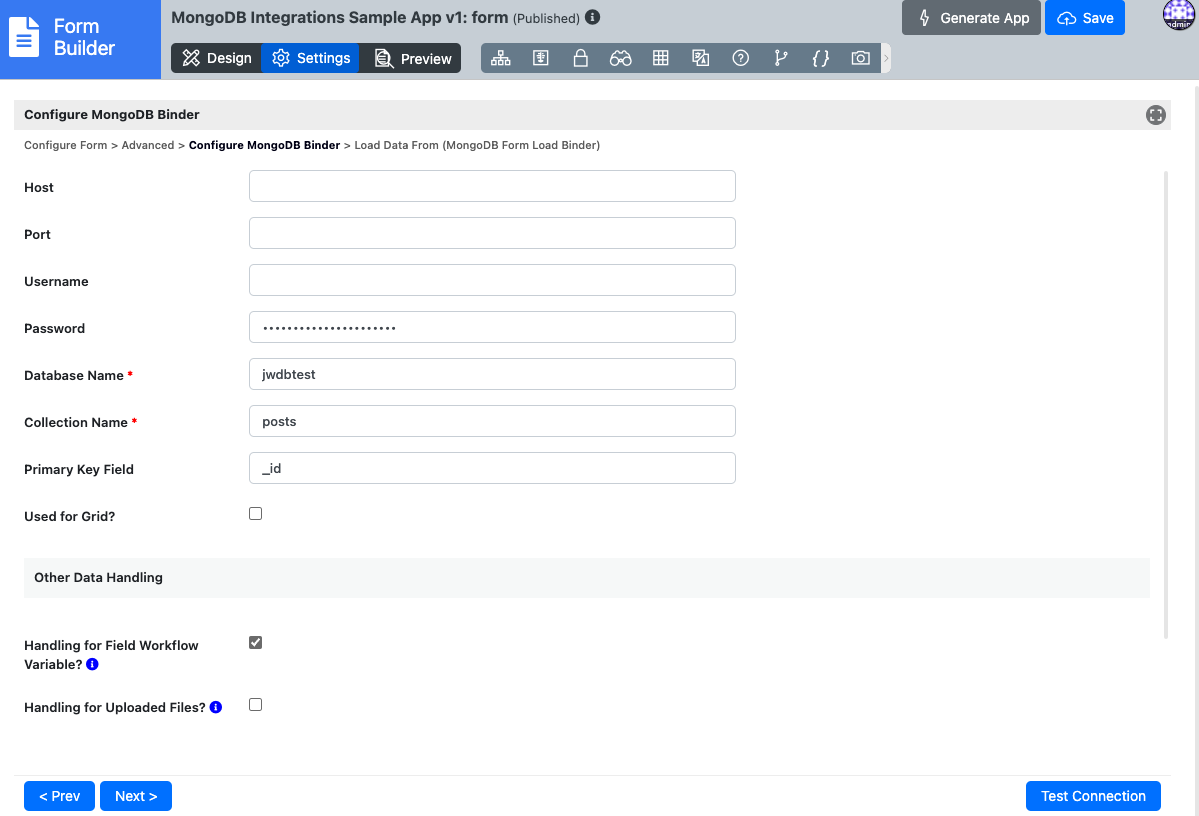Toggle the Used for Grid checkbox
The image size is (1199, 816).
click(x=255, y=514)
